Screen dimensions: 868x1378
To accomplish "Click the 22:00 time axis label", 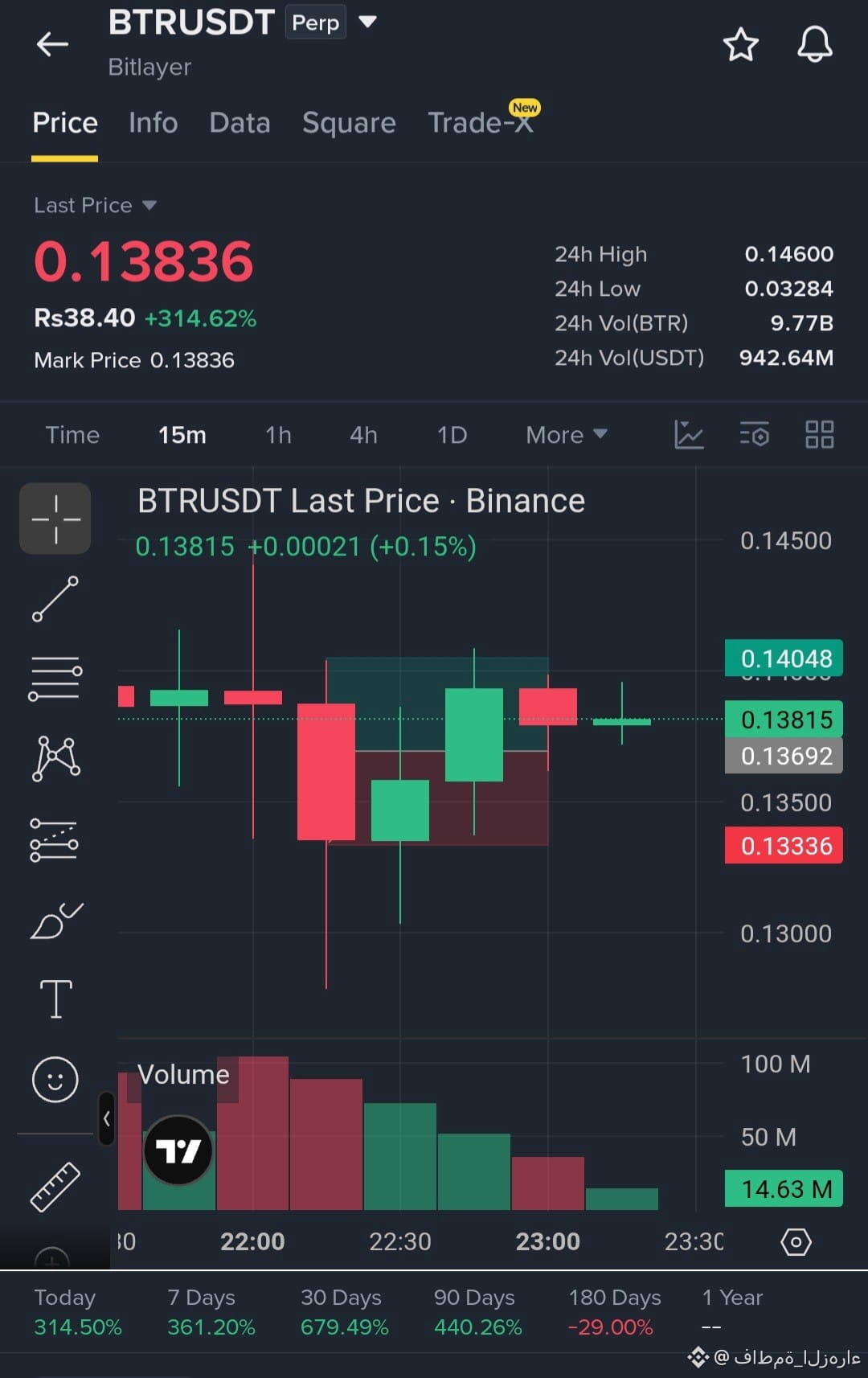I will pos(252,1242).
